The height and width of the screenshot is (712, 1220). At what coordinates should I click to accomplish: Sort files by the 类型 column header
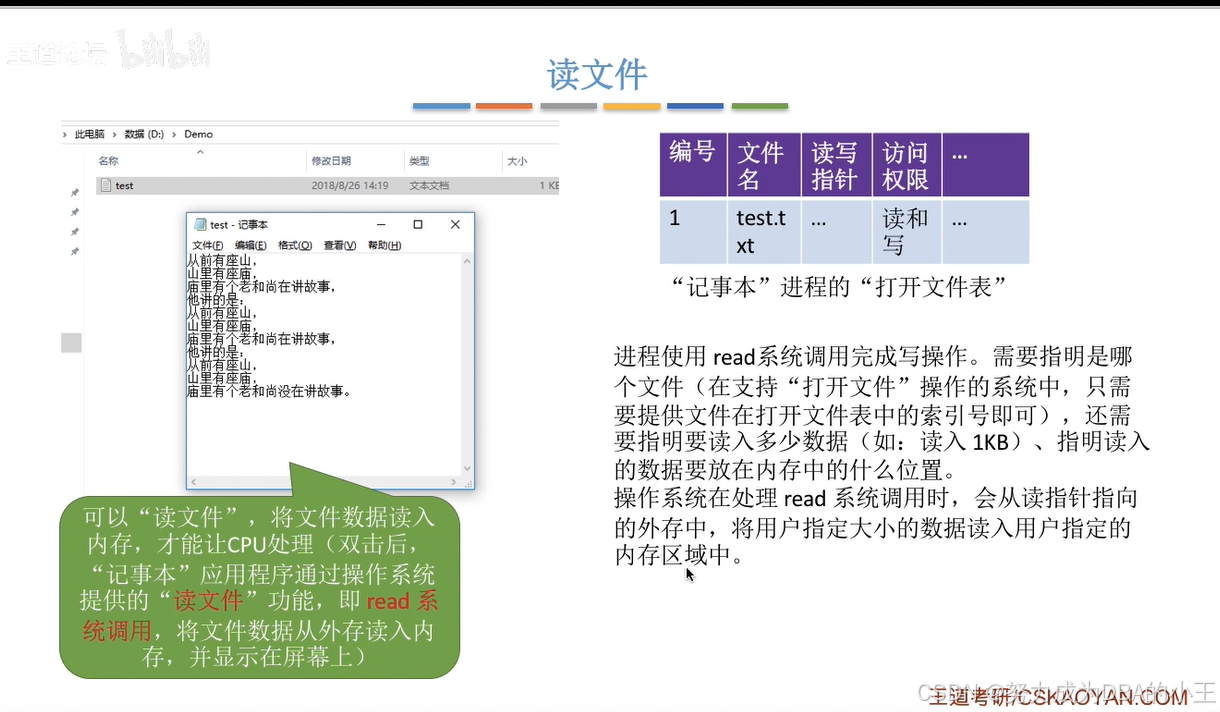click(x=419, y=161)
